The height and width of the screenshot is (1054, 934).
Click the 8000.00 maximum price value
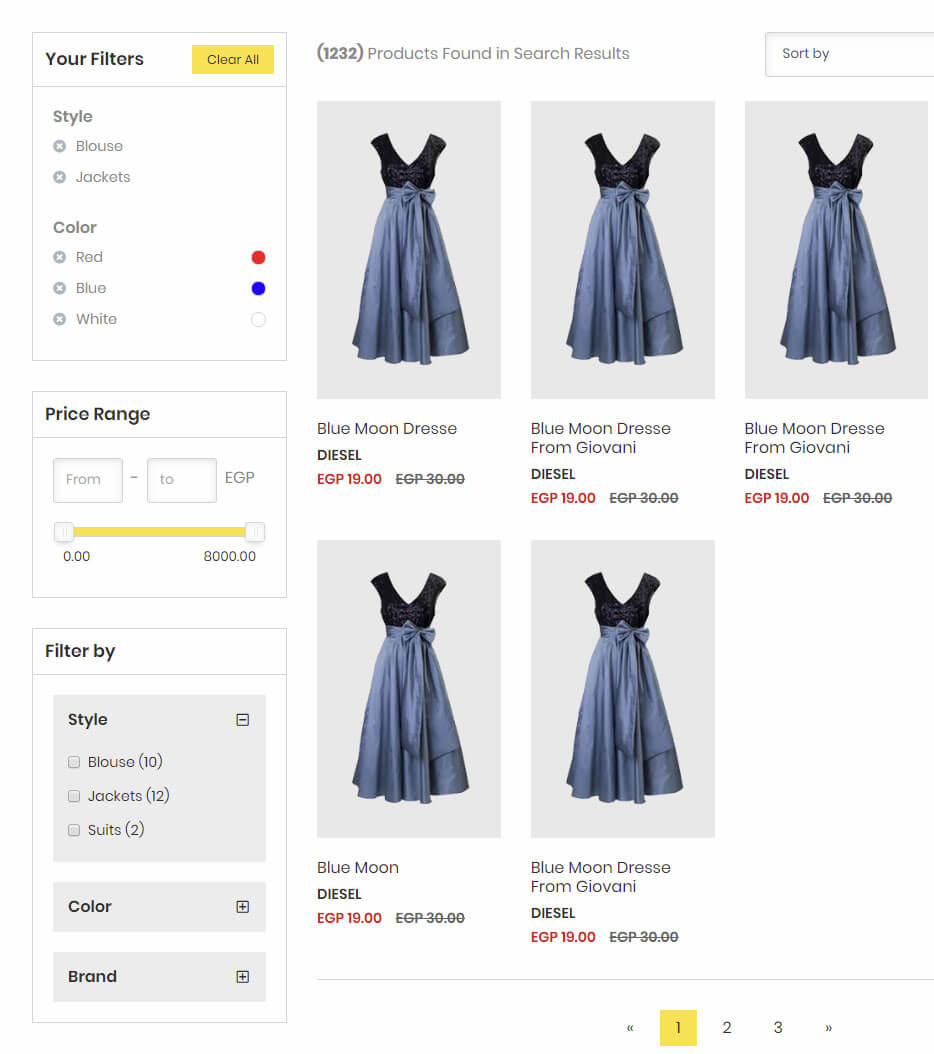229,556
